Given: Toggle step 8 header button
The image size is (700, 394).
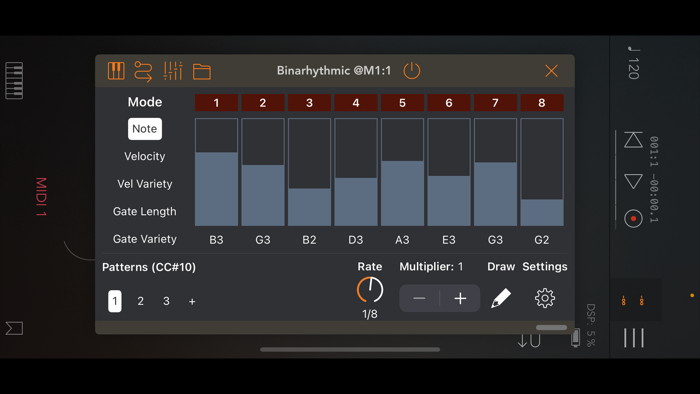Looking at the screenshot, I should (x=542, y=103).
